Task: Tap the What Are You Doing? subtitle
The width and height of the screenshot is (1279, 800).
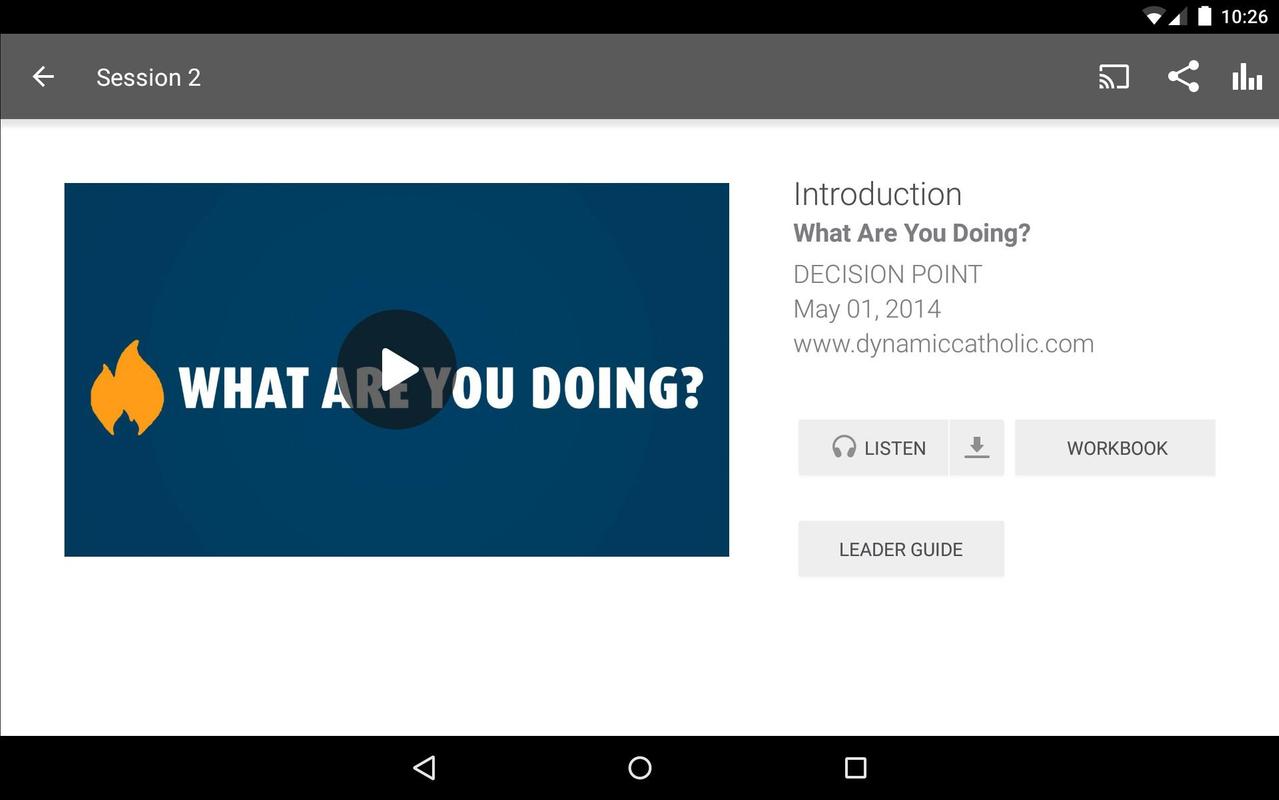Action: (911, 233)
